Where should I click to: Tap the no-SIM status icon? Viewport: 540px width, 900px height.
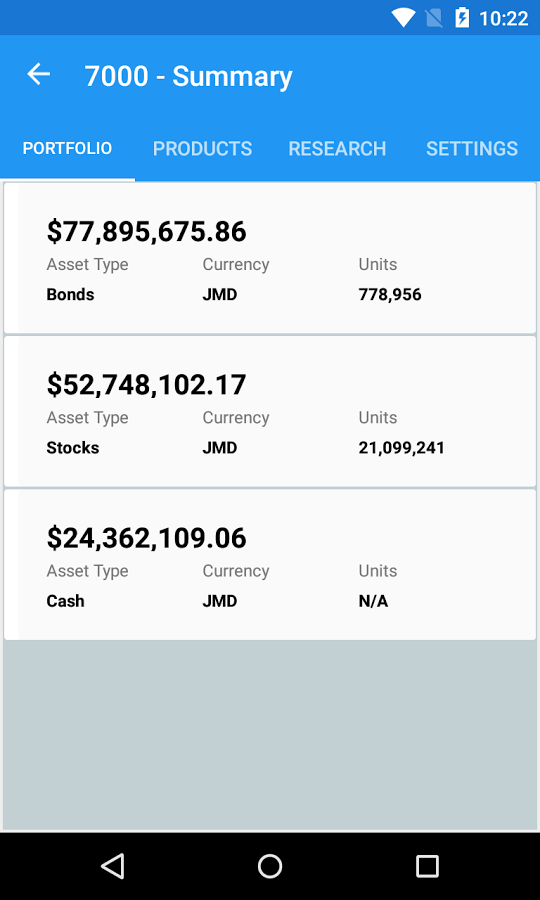pyautogui.click(x=434, y=18)
